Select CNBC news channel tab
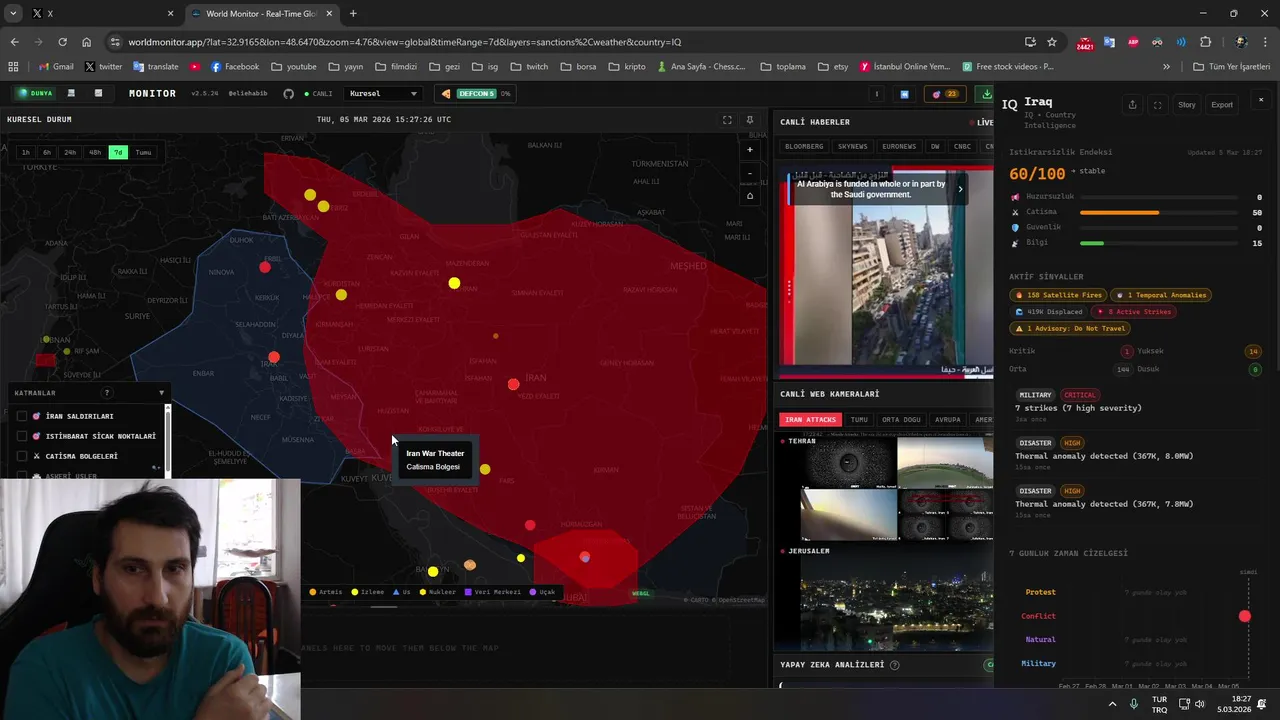The width and height of the screenshot is (1280, 720). 962,146
